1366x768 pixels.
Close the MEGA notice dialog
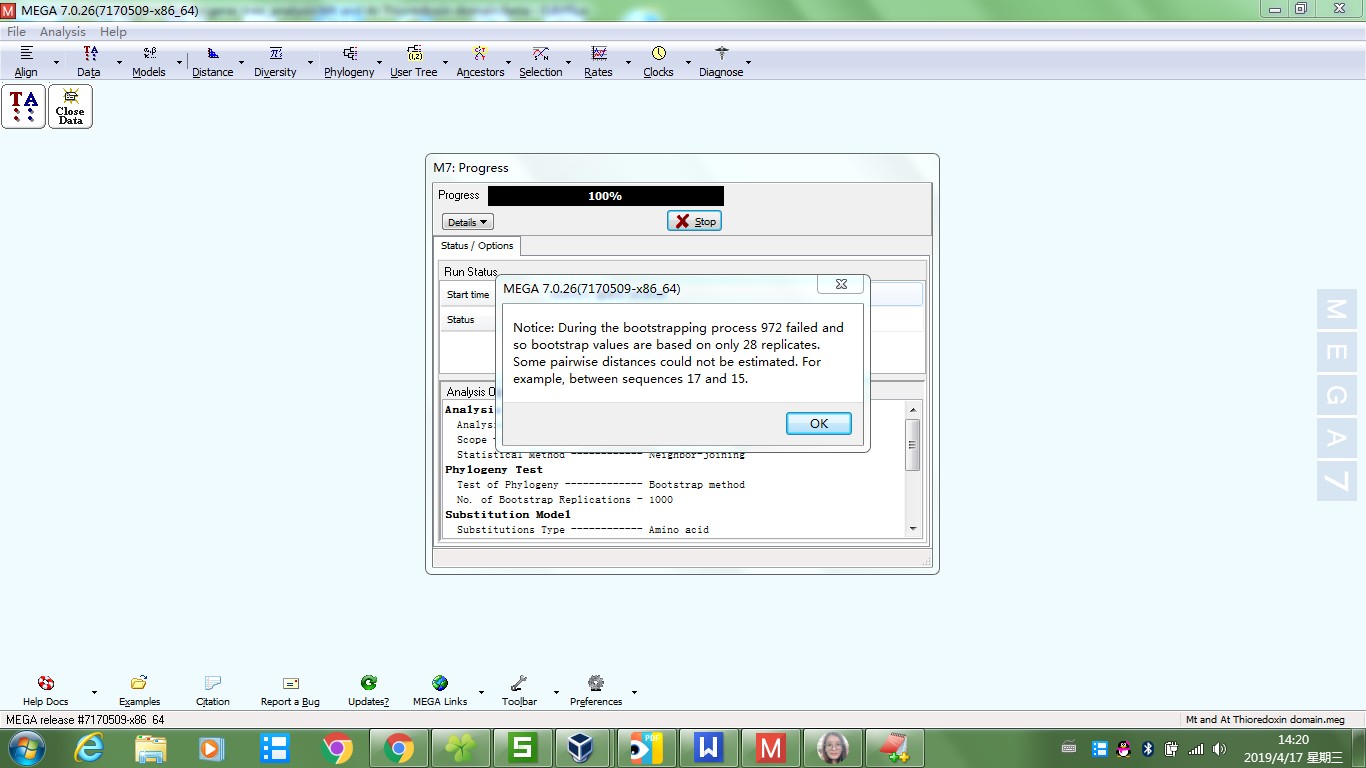click(x=841, y=285)
